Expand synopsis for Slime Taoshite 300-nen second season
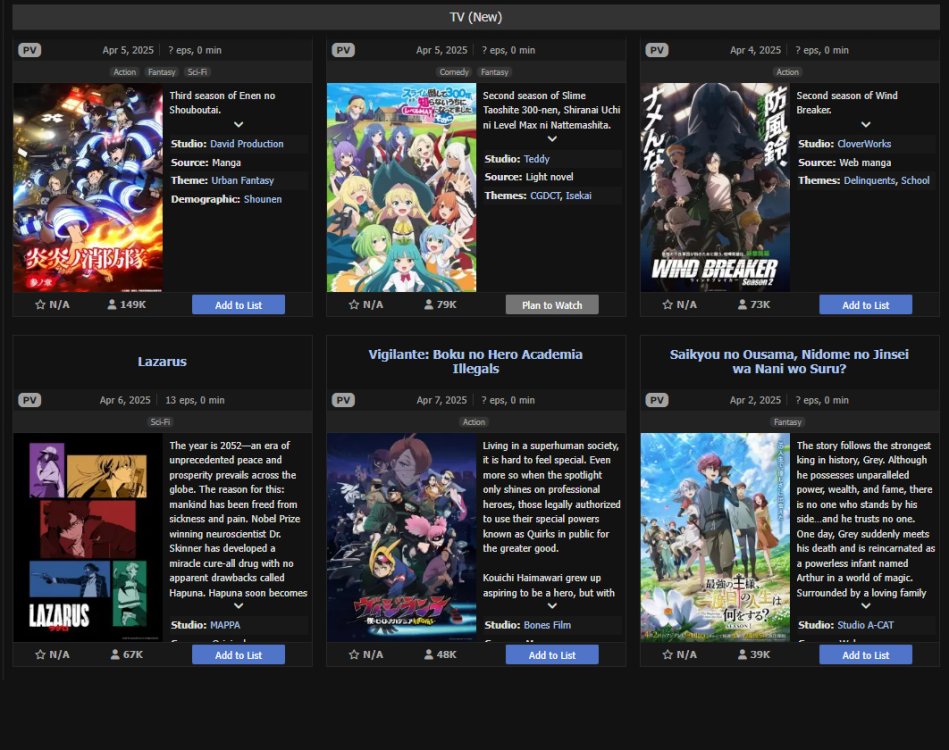 (552, 139)
